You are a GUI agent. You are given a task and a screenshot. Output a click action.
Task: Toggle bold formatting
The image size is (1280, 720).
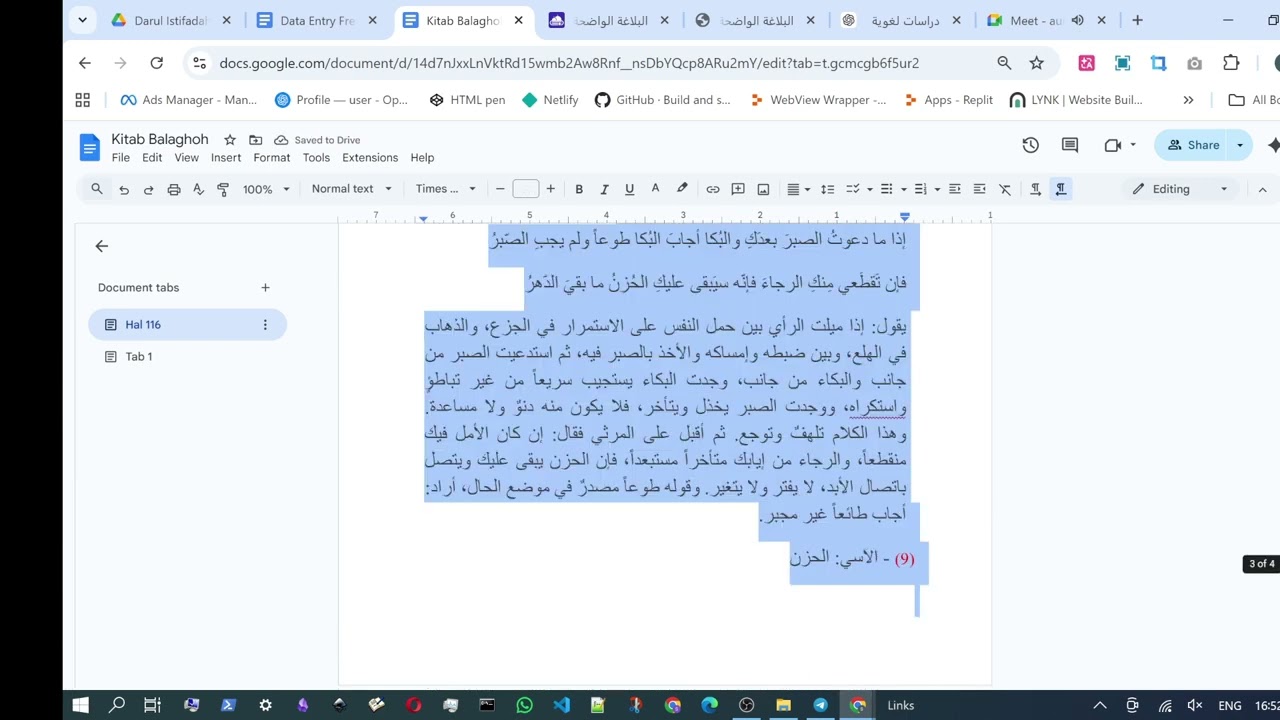pos(579,189)
